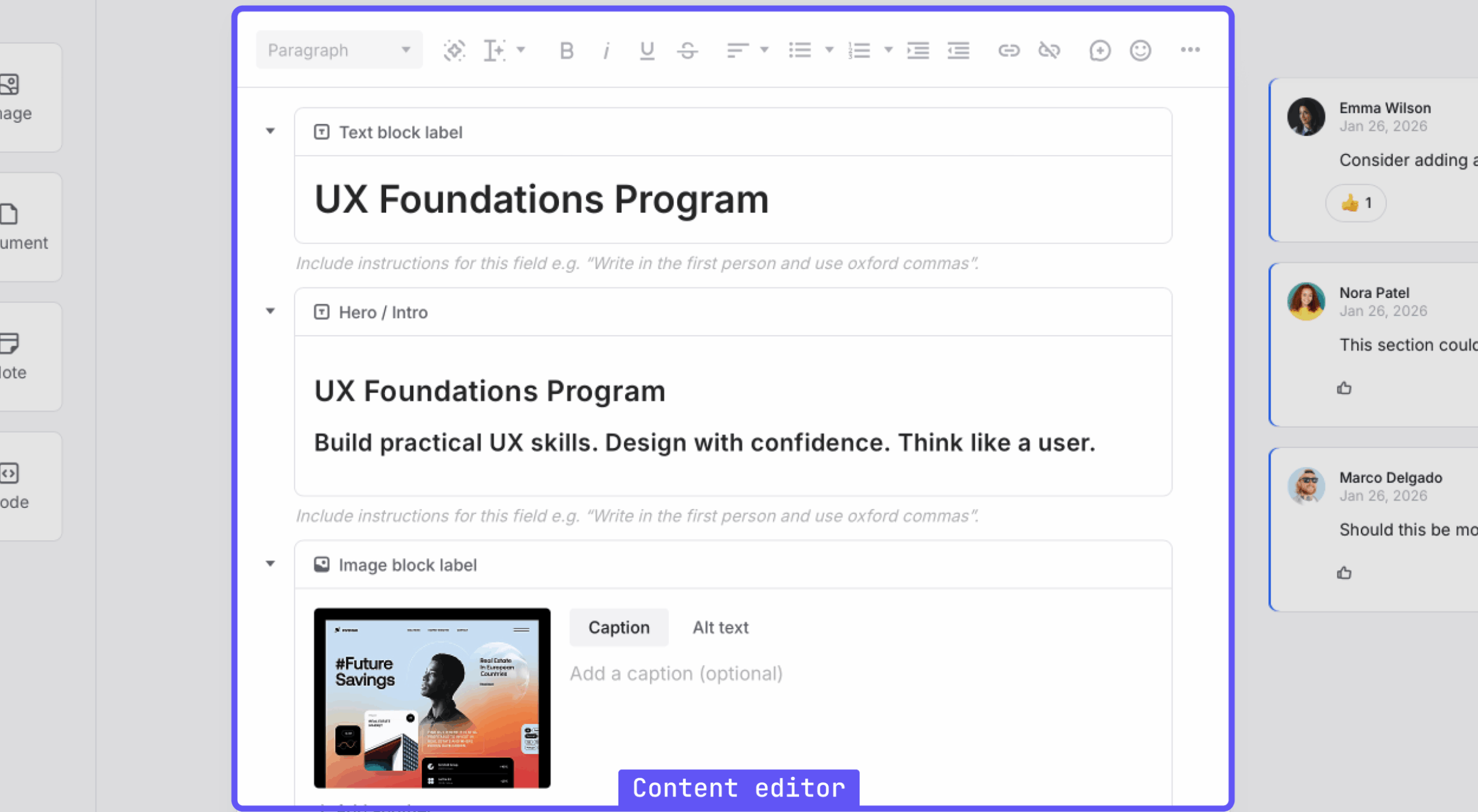
Task: Insert a link with the link icon
Action: (x=1008, y=51)
